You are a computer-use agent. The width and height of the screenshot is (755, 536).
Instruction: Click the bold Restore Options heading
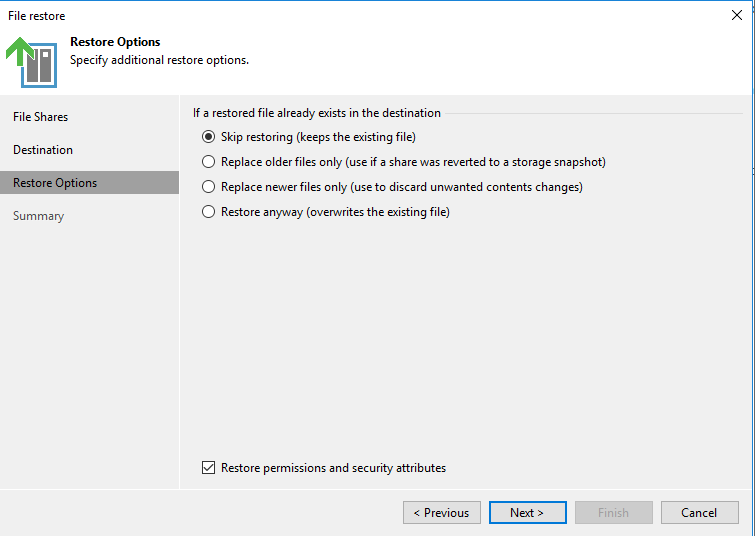pos(115,42)
